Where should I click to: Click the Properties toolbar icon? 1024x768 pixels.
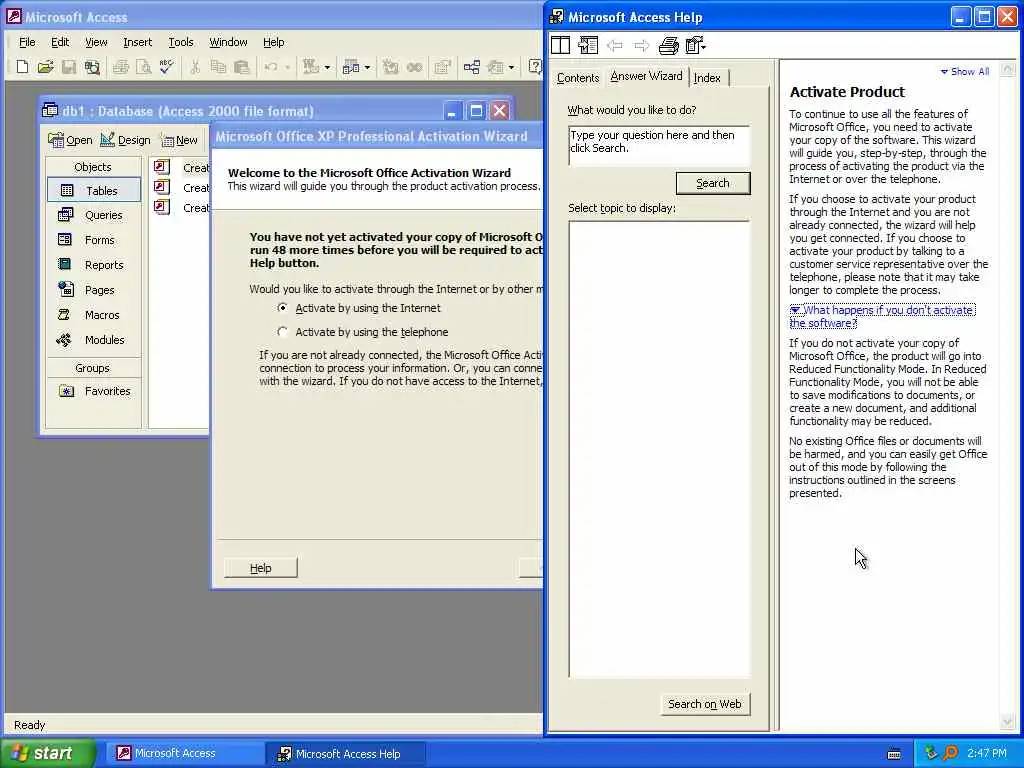point(443,67)
